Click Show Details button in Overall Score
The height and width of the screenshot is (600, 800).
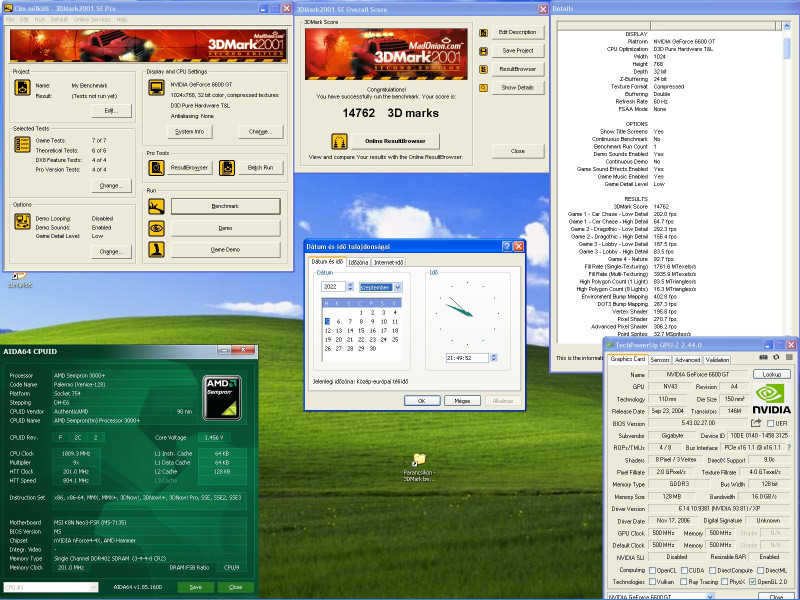pos(517,88)
